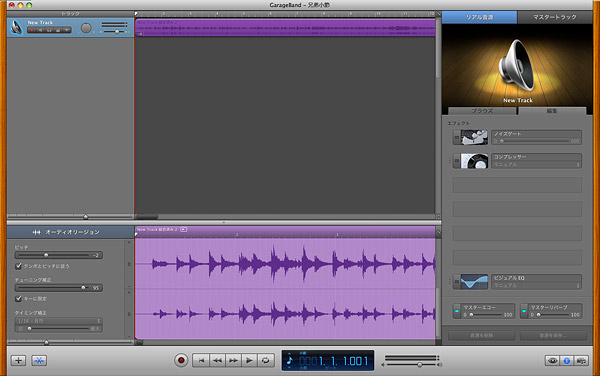Click the New Track pan knob
The image size is (600, 376).
click(x=86, y=28)
